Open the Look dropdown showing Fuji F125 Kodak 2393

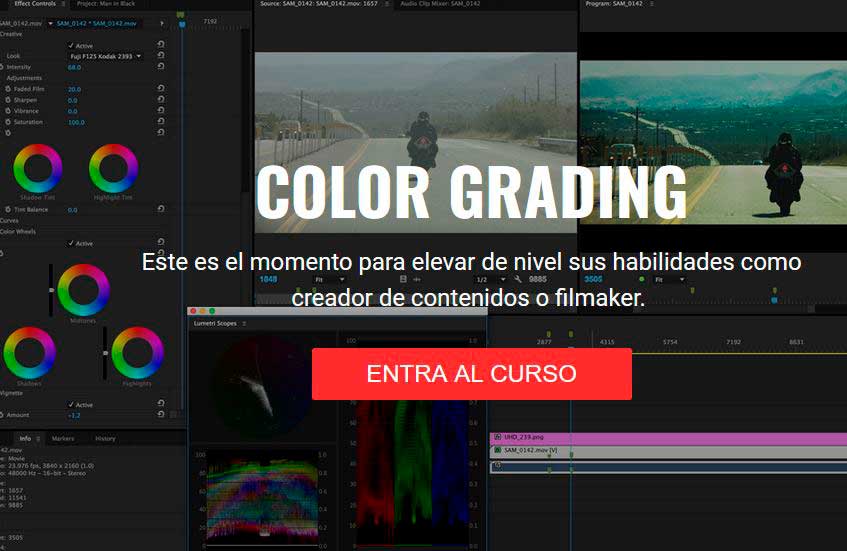[105, 56]
